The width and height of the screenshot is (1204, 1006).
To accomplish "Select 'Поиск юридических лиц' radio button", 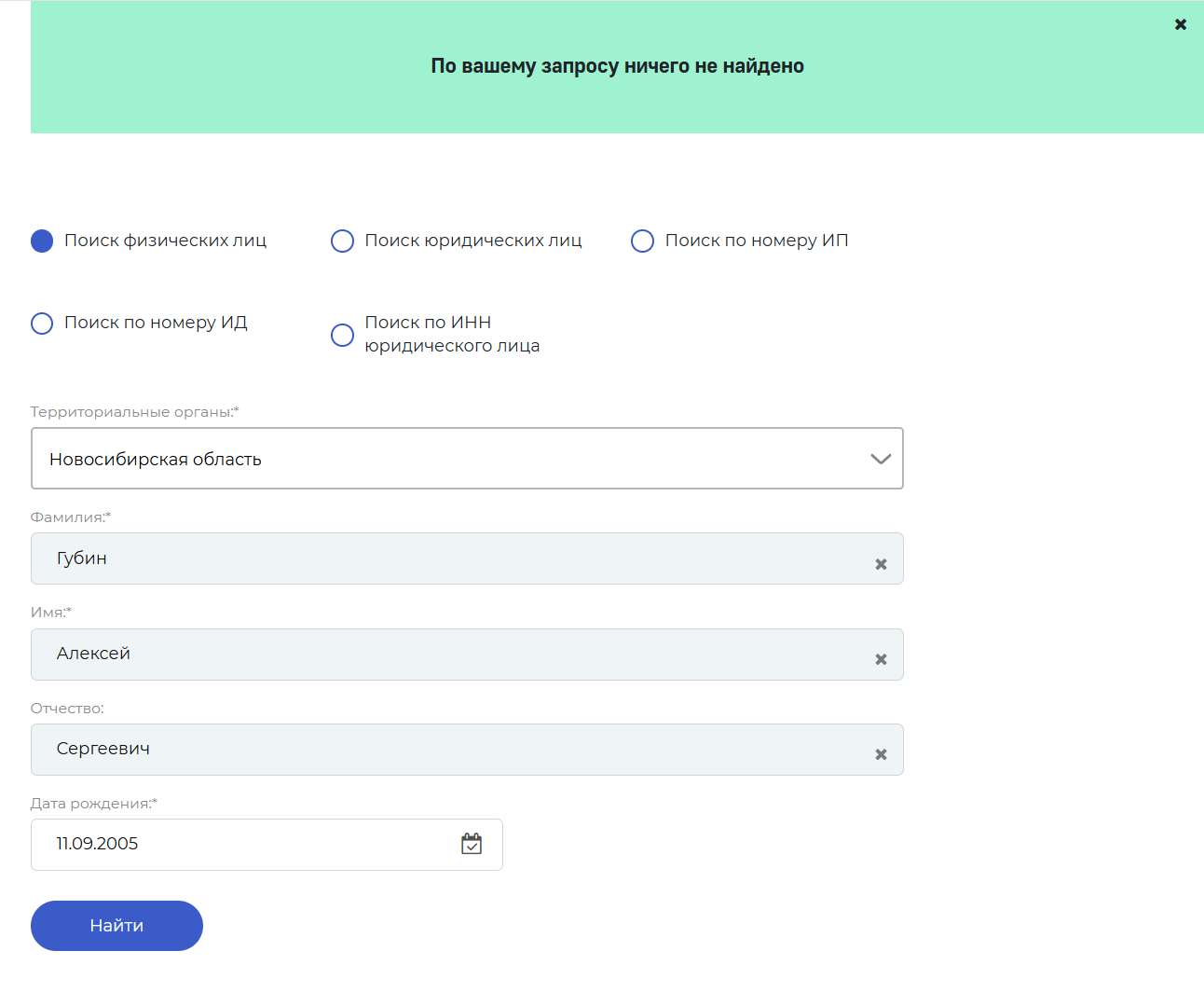I will pos(342,241).
